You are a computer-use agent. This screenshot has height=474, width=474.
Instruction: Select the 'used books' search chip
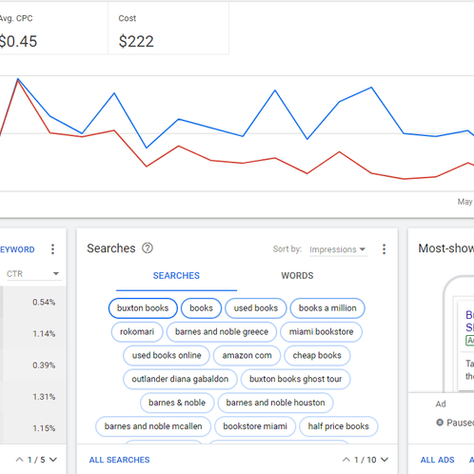(256, 308)
